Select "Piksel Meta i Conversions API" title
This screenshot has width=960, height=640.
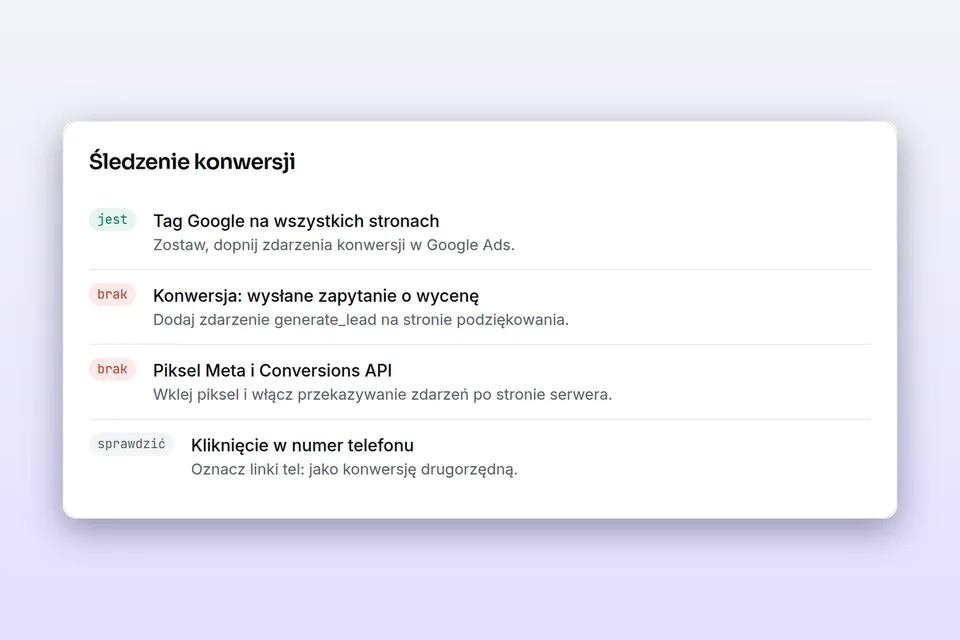coord(272,371)
